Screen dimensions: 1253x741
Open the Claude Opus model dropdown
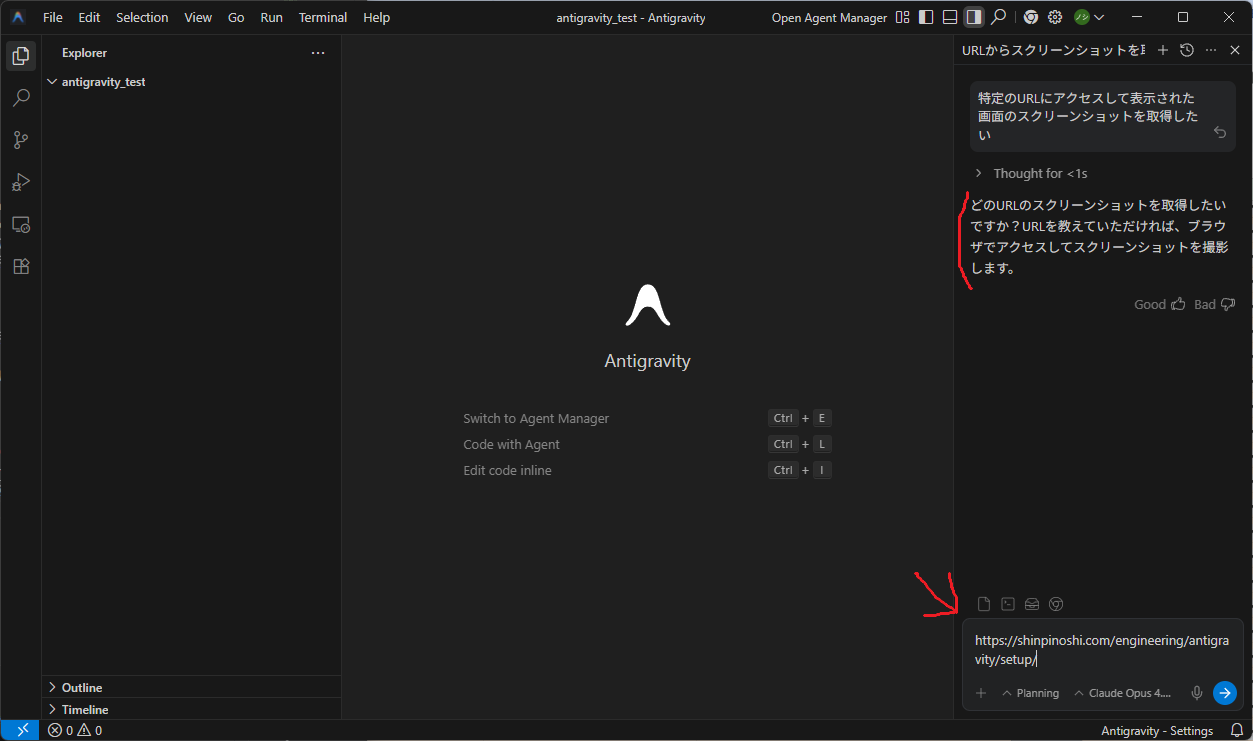1123,693
